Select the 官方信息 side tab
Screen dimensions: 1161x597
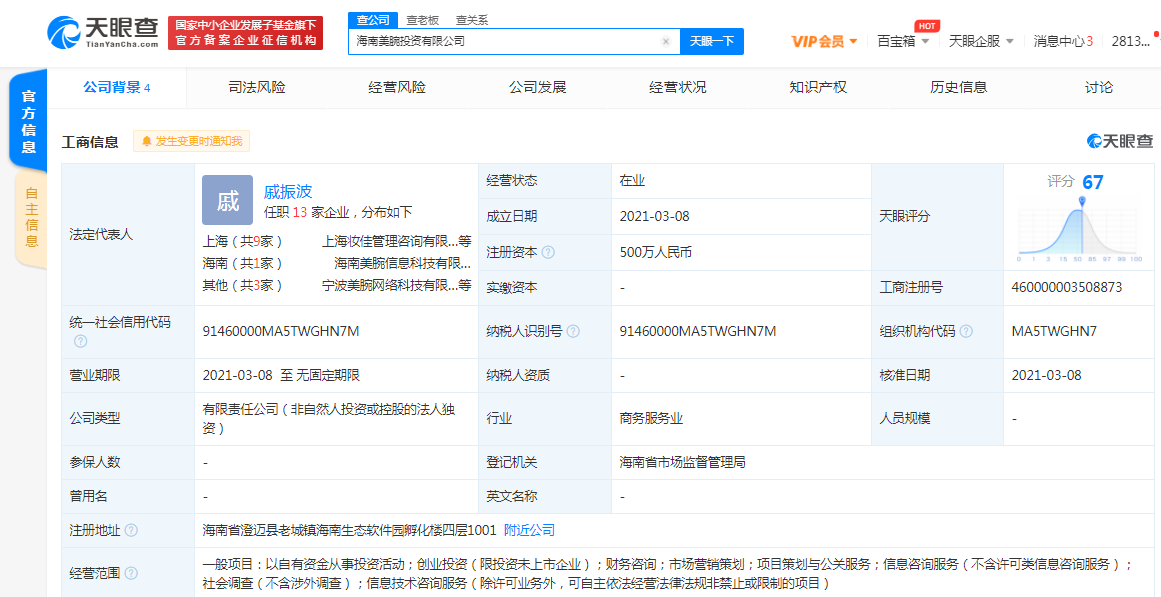[28, 121]
